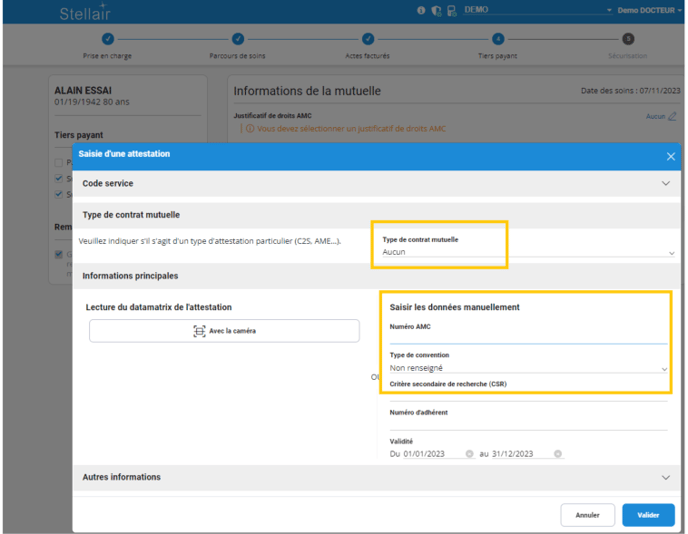This screenshot has height=534, width=688.
Task: Open the Type de contrat mutuelle dropdown
Action: coord(528,253)
